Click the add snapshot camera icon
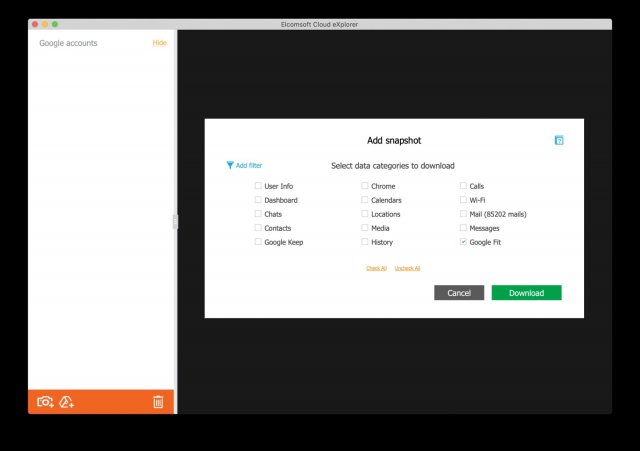 click(45, 401)
